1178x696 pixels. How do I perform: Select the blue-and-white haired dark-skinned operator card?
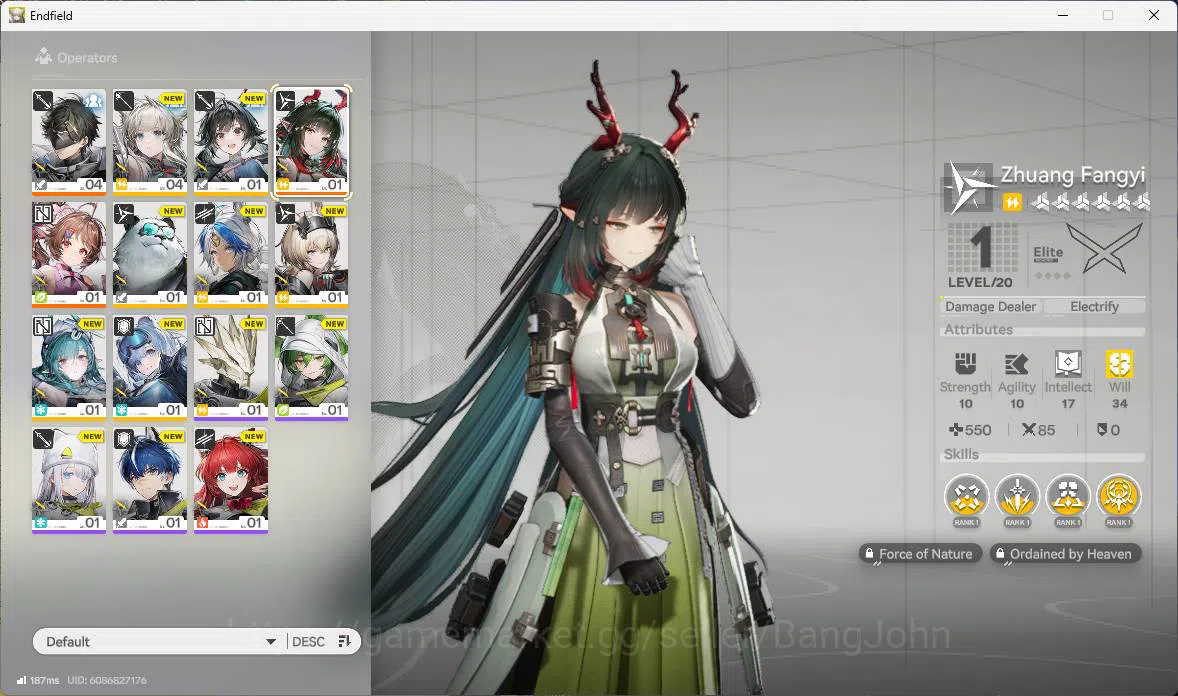(x=231, y=254)
